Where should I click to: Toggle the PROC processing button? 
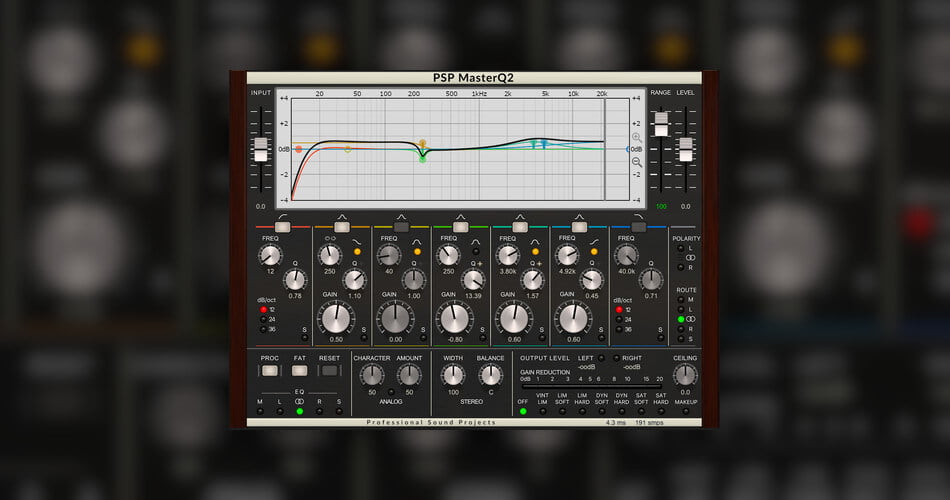pyautogui.click(x=270, y=370)
